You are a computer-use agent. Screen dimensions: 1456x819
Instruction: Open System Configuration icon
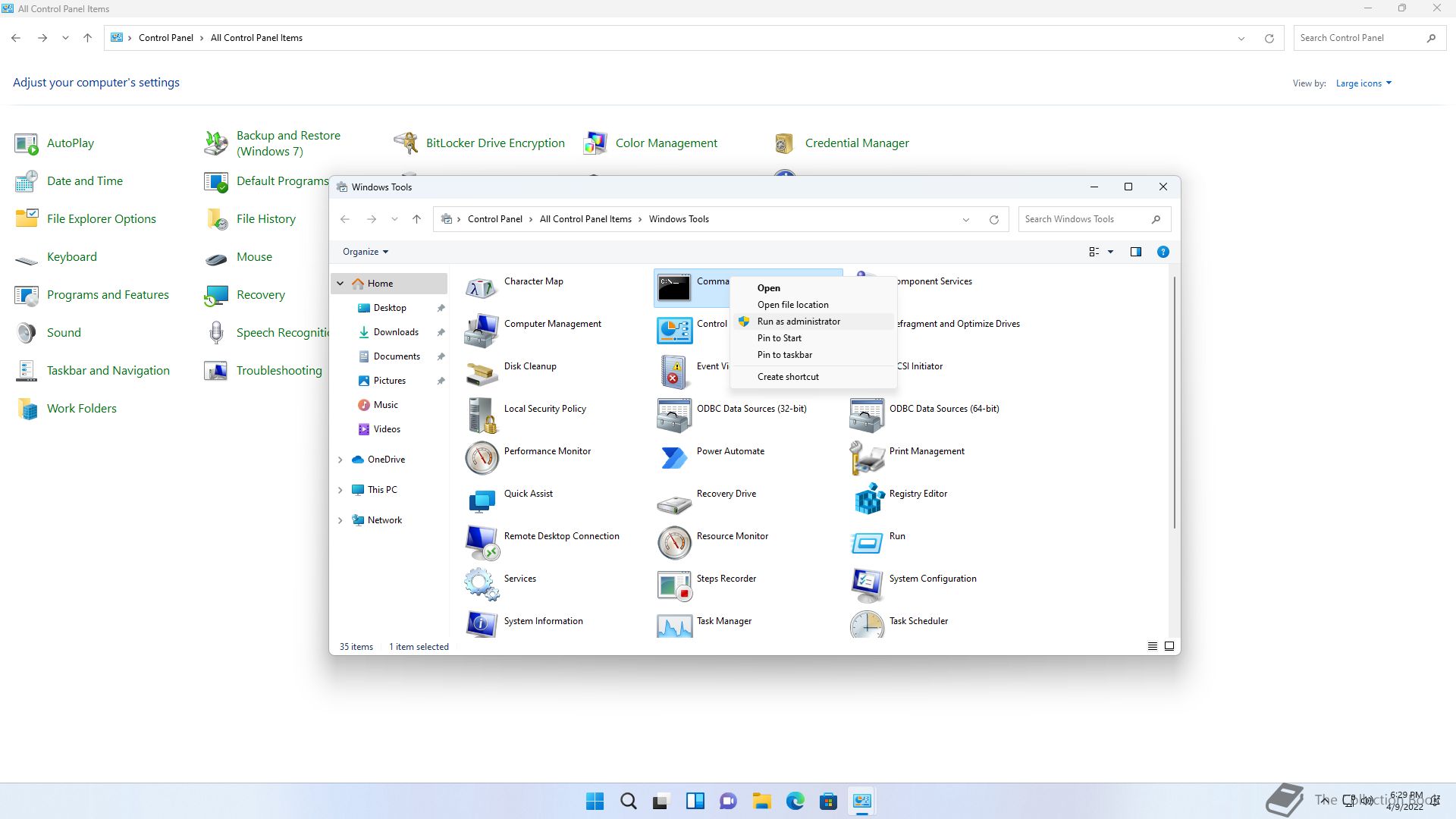tap(867, 585)
